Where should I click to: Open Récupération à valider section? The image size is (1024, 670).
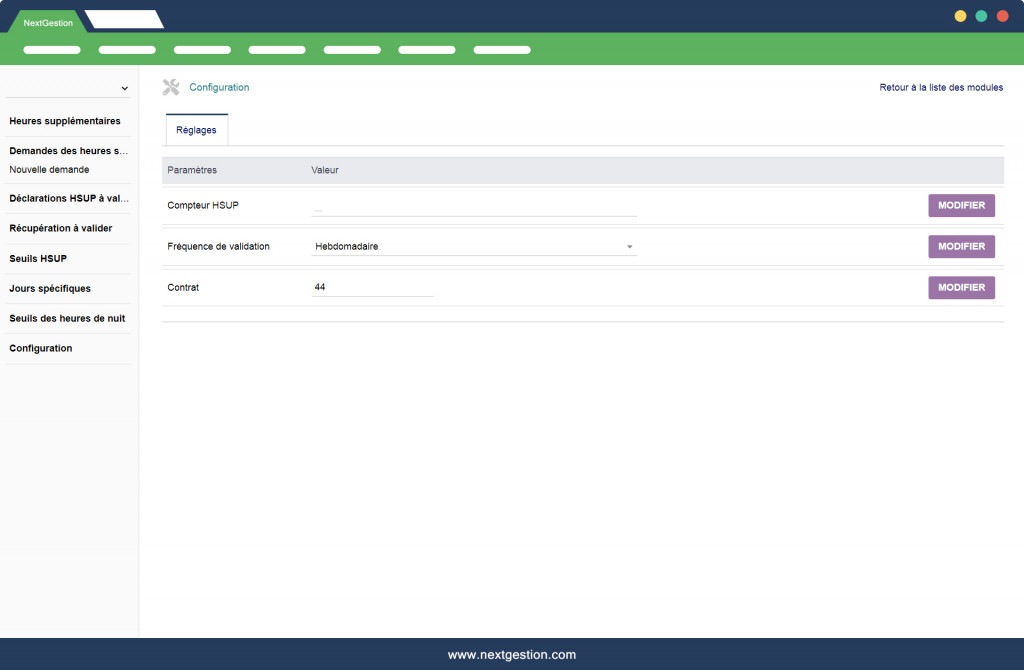click(x=61, y=228)
